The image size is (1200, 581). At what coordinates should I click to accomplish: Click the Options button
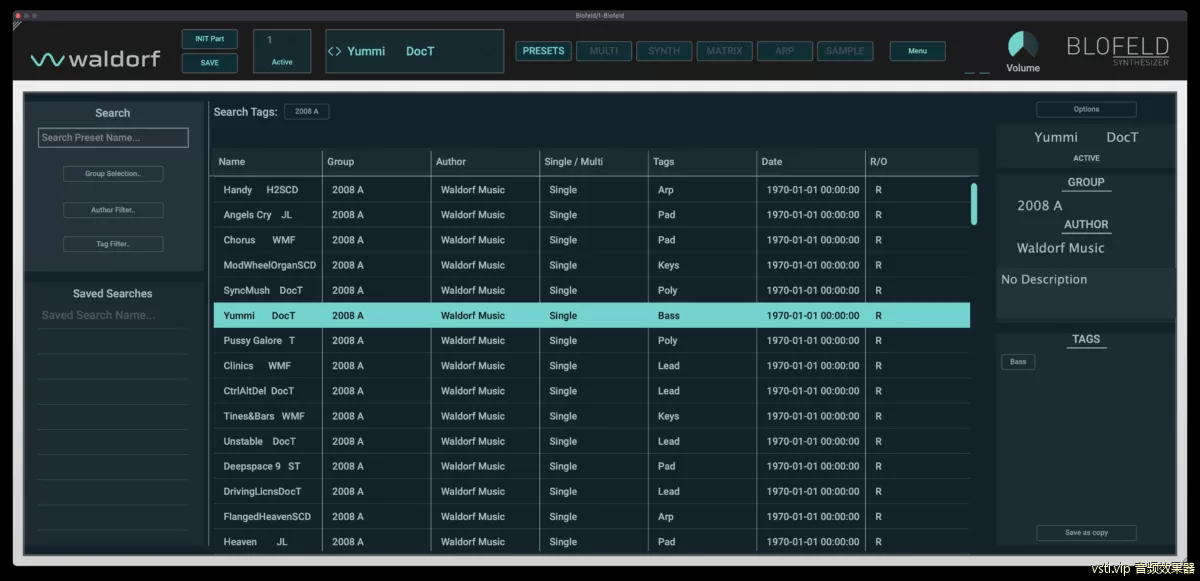click(x=1086, y=109)
